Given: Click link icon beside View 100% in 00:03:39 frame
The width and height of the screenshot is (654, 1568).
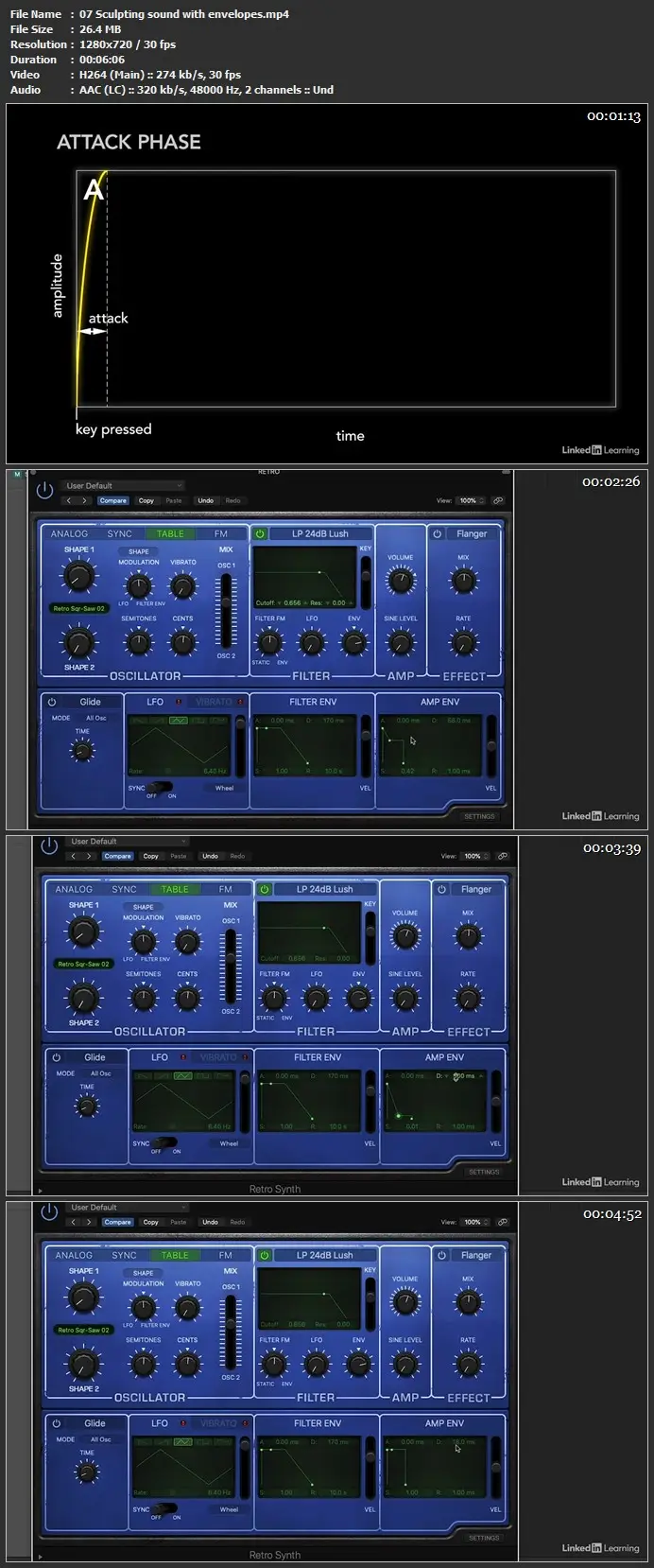Looking at the screenshot, I should click(x=503, y=856).
